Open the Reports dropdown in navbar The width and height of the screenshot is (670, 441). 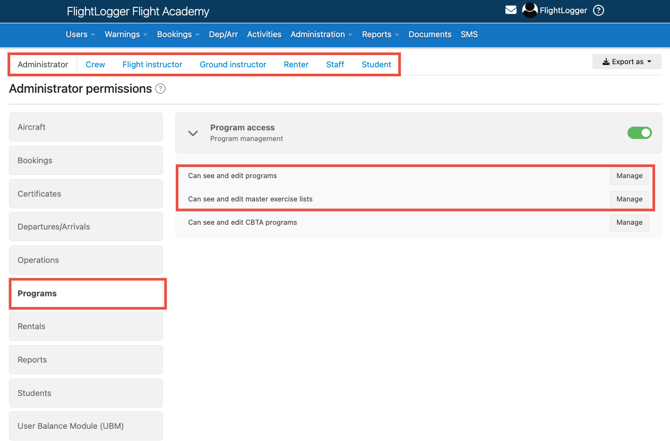click(380, 34)
